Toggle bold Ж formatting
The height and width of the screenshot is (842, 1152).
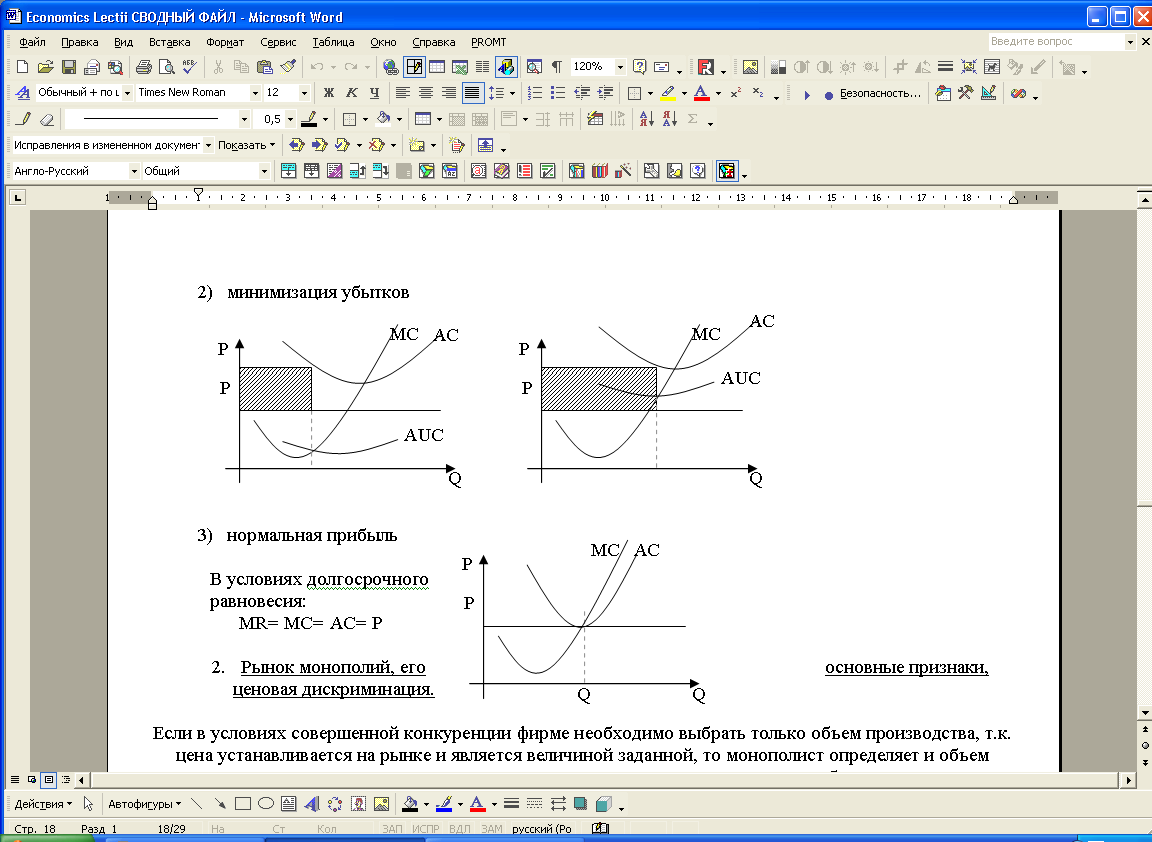coord(329,93)
